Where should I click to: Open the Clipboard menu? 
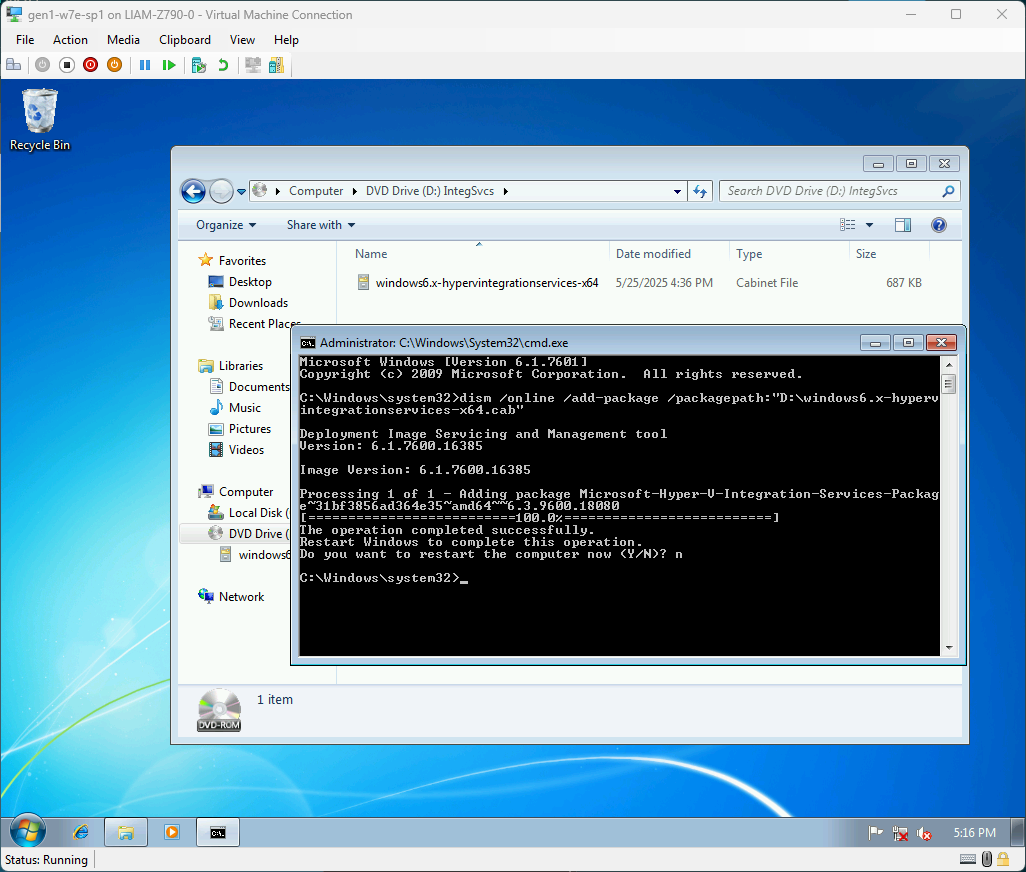(185, 40)
